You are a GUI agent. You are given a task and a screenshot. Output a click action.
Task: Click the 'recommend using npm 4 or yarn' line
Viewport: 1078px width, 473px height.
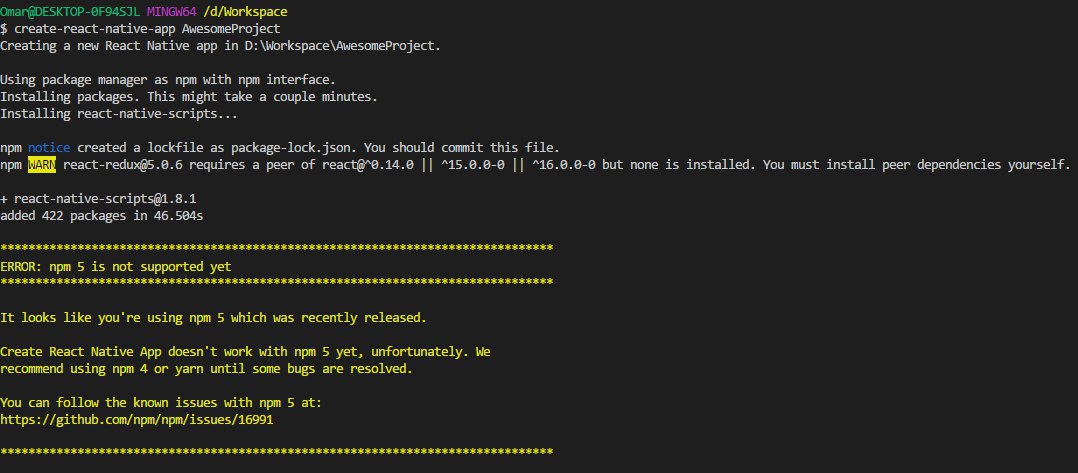[206, 369]
